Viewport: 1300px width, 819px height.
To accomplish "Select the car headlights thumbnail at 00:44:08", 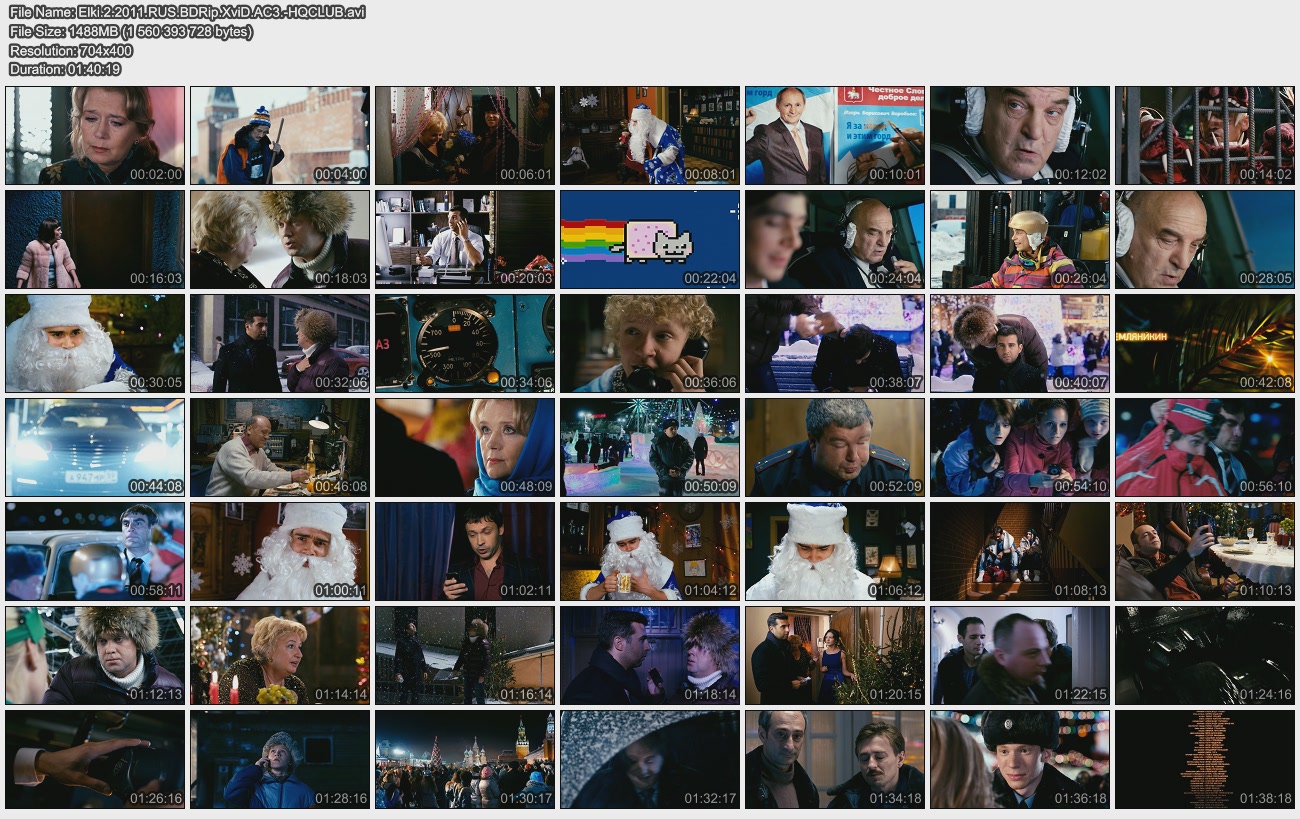I will coord(95,448).
